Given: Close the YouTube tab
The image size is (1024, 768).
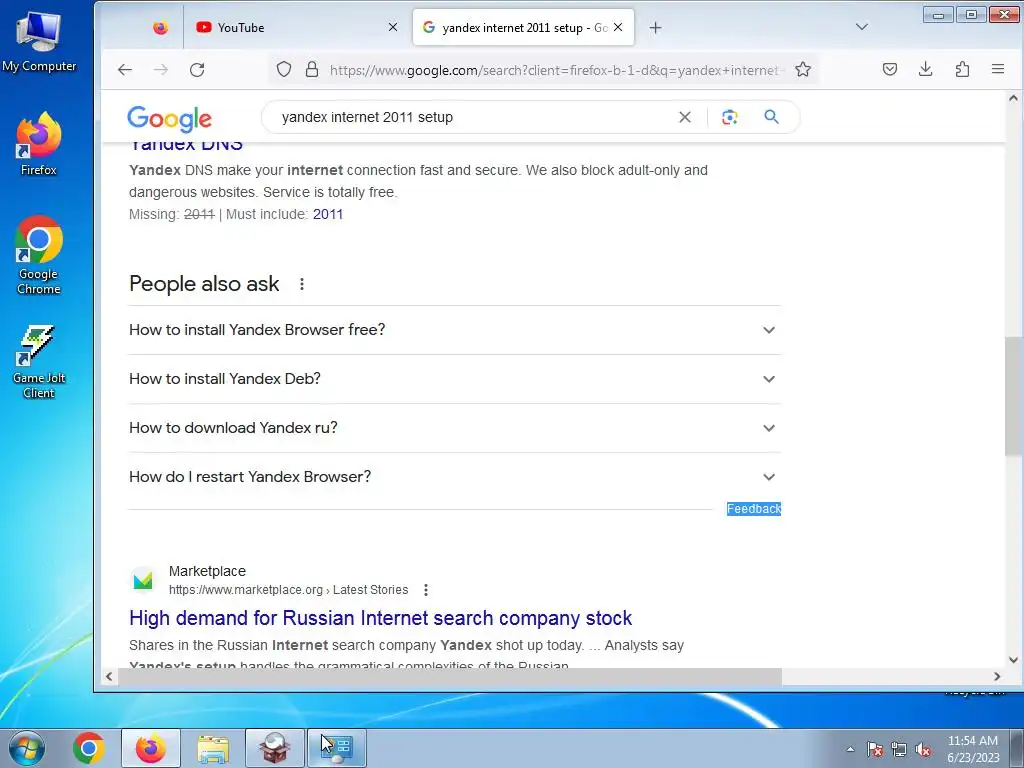Looking at the screenshot, I should click(392, 27).
